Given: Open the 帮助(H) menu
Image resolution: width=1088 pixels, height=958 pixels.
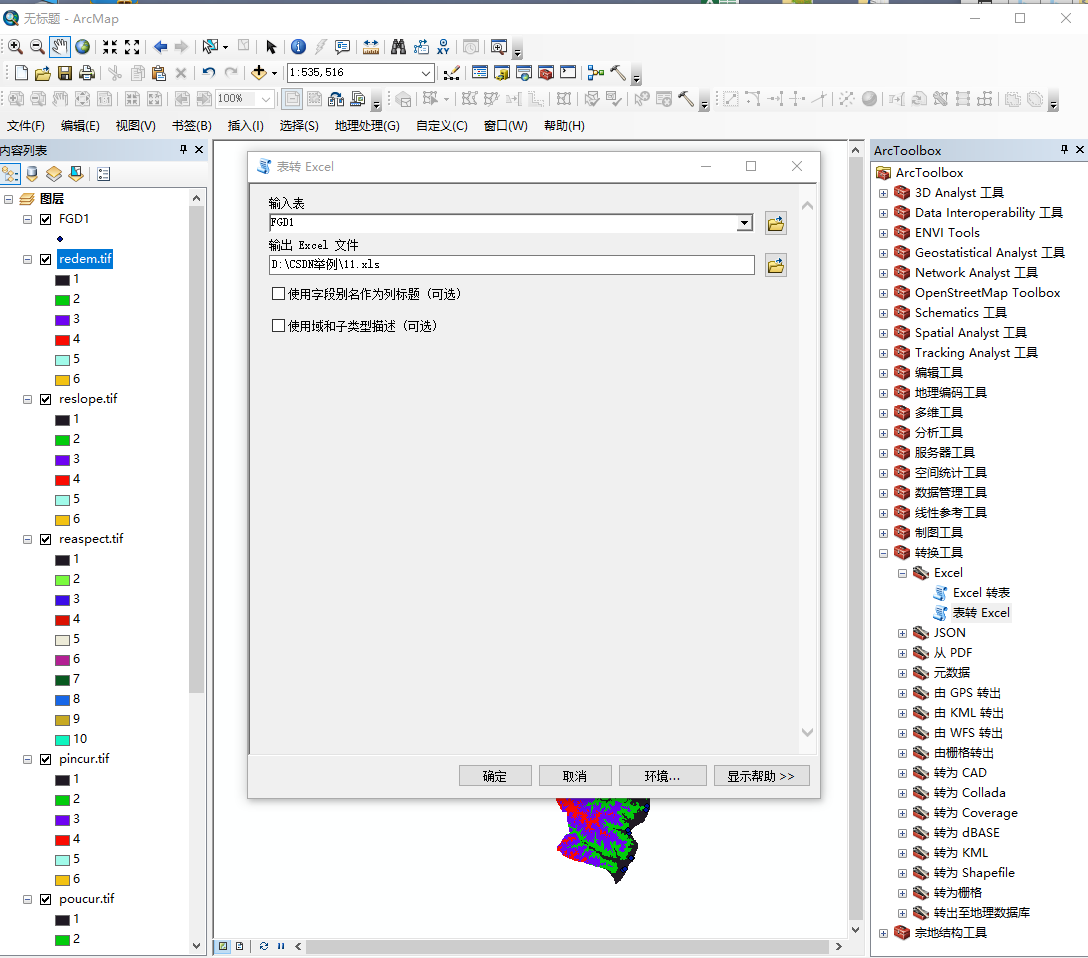Looking at the screenshot, I should [x=564, y=126].
